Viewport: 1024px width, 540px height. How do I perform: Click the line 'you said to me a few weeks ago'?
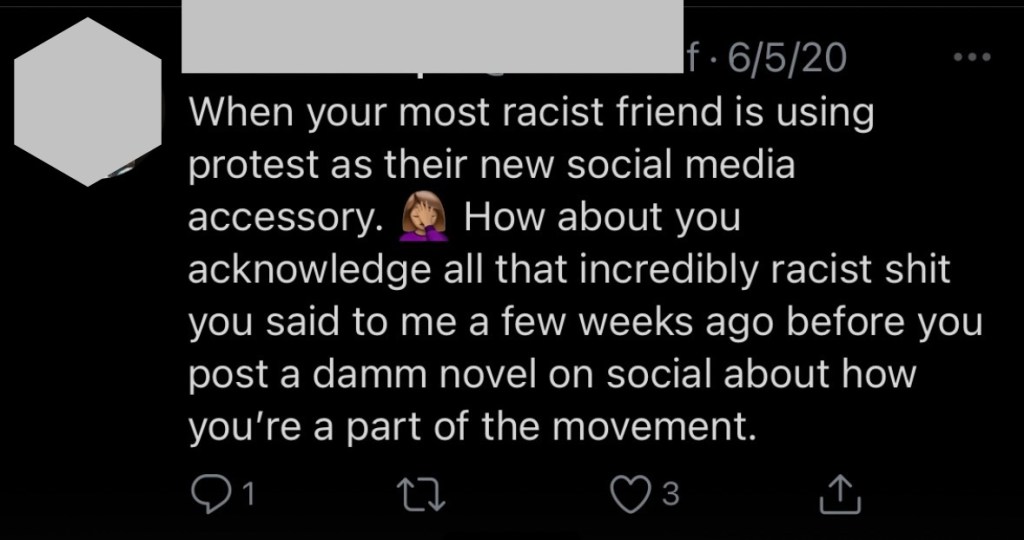click(x=586, y=324)
